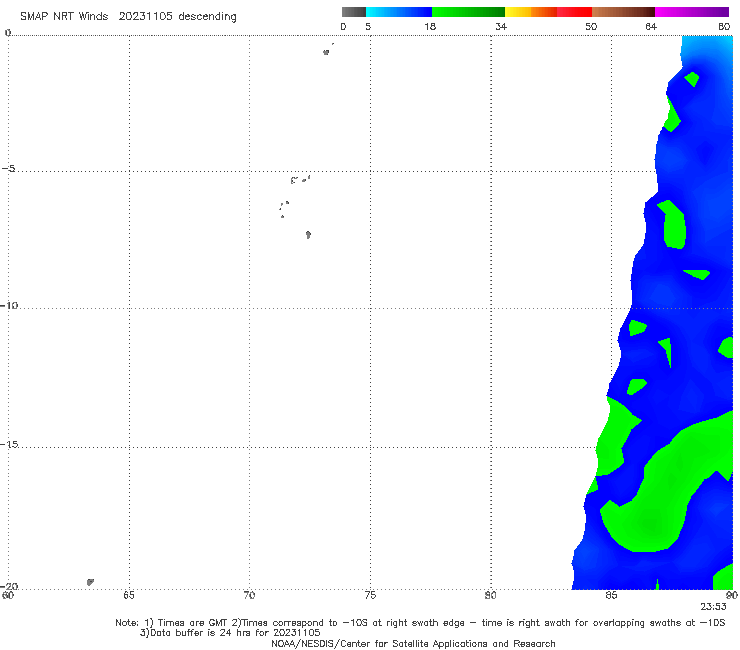
Task: Click the '-5' latitude axis label
Action: pyautogui.click(x=9, y=169)
